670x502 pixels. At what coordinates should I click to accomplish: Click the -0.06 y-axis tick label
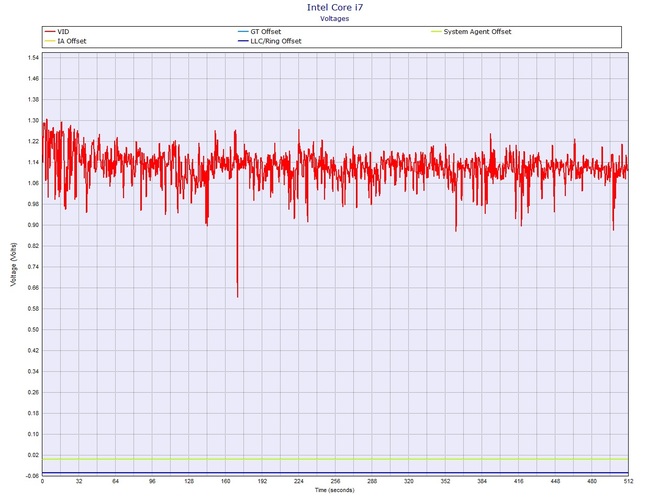click(32, 476)
